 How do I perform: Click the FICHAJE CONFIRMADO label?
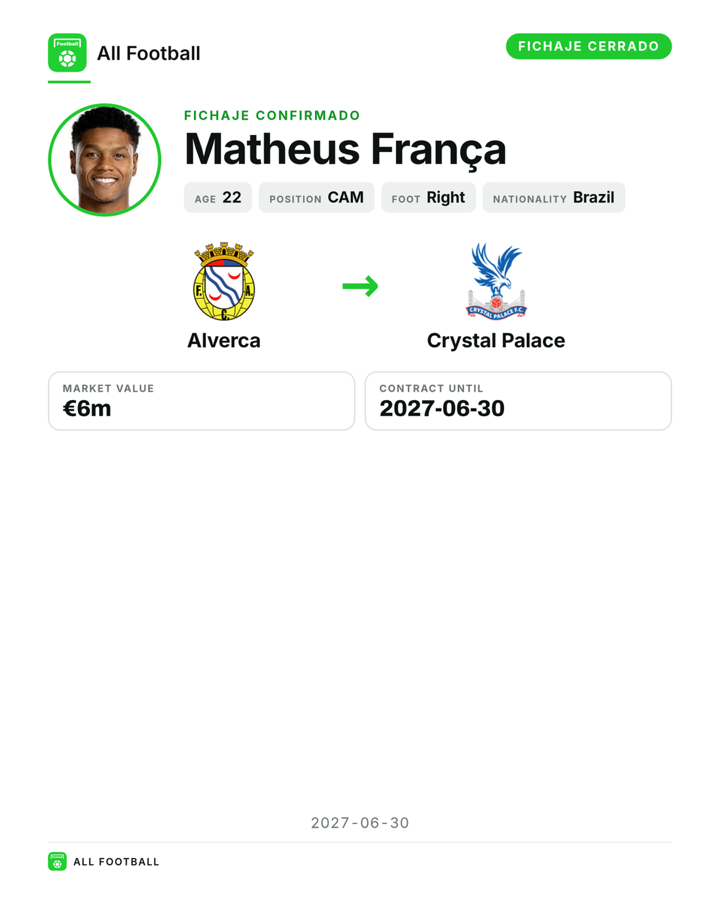[272, 115]
